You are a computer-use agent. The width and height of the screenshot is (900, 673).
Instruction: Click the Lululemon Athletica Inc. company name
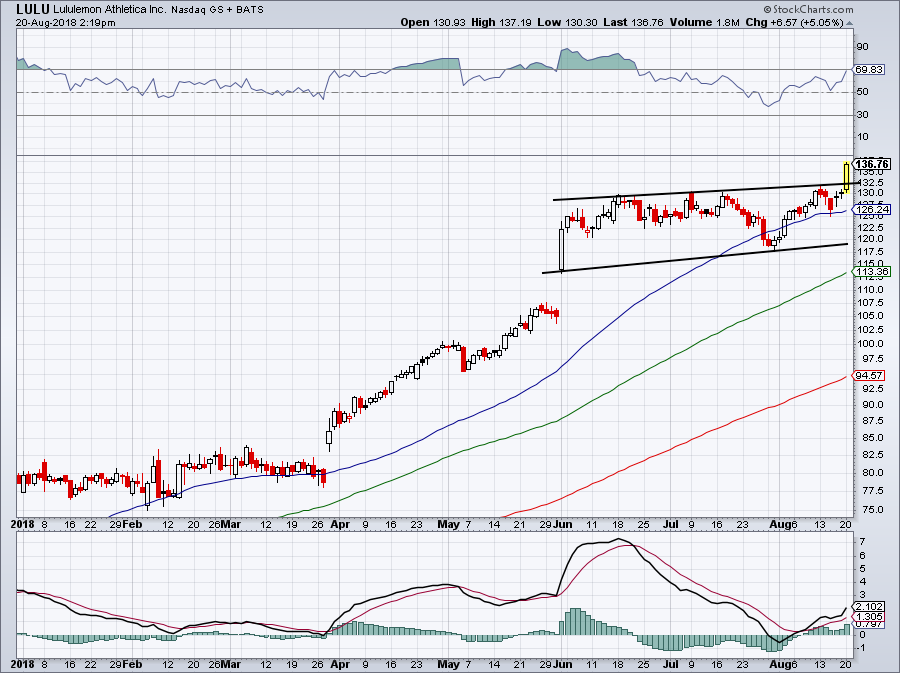point(110,10)
